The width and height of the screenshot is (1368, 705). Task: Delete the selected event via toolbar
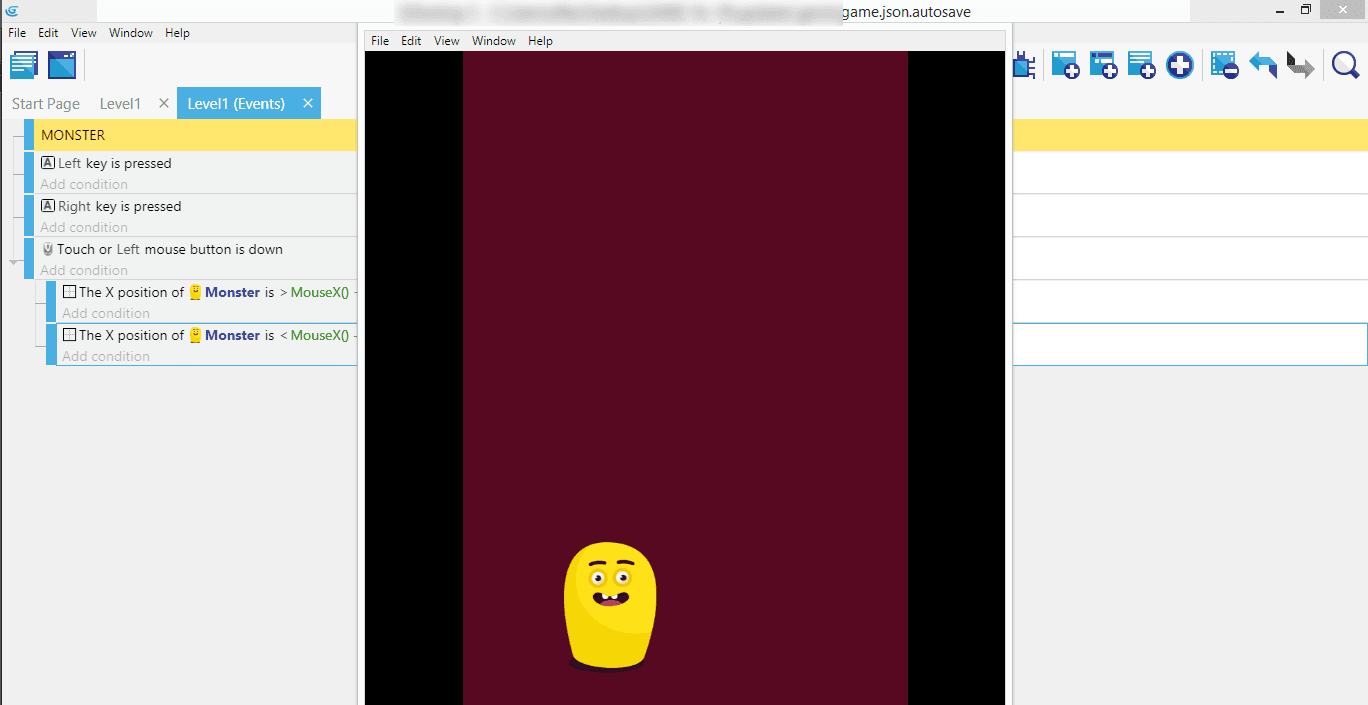[1224, 66]
